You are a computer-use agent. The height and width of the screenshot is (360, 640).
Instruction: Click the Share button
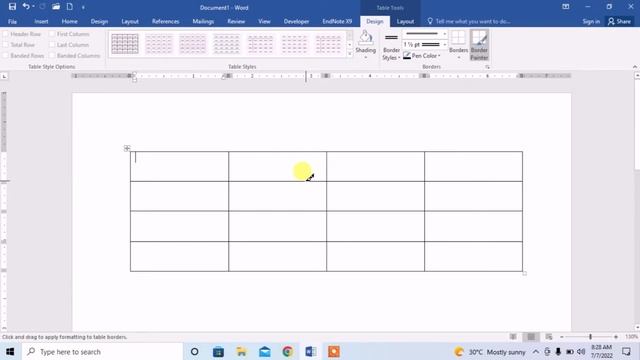tap(619, 21)
